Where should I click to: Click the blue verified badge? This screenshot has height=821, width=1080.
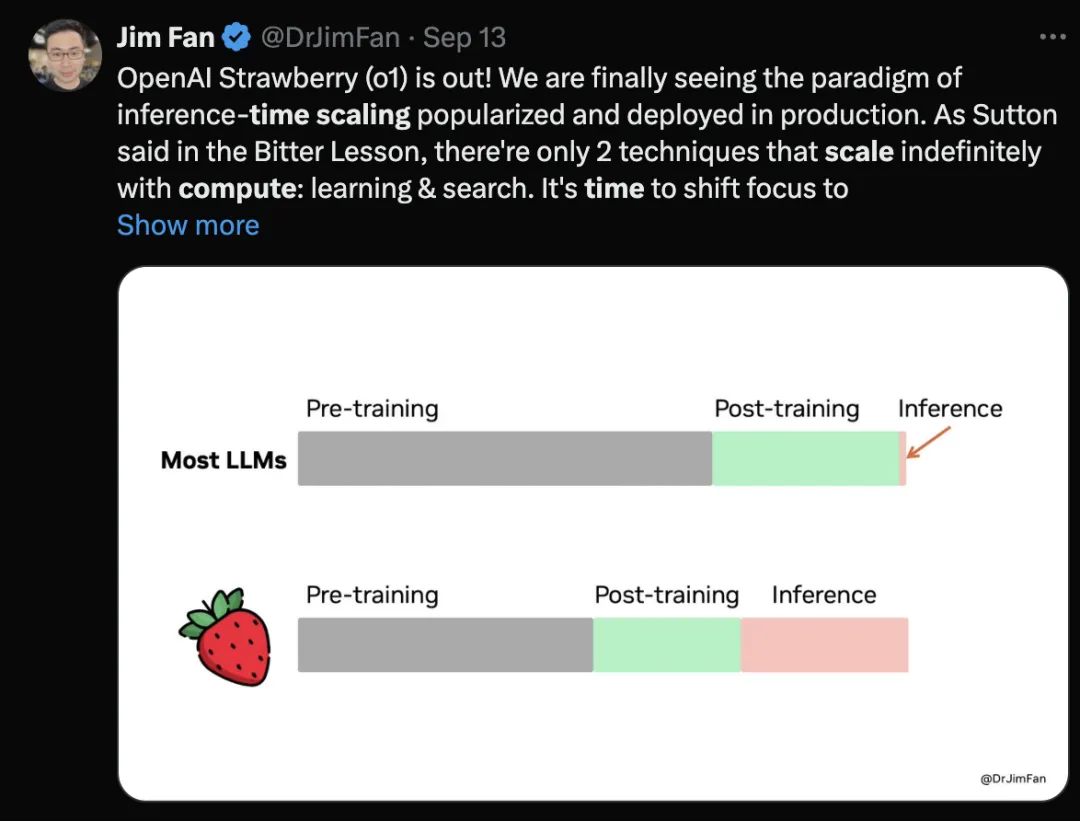236,37
